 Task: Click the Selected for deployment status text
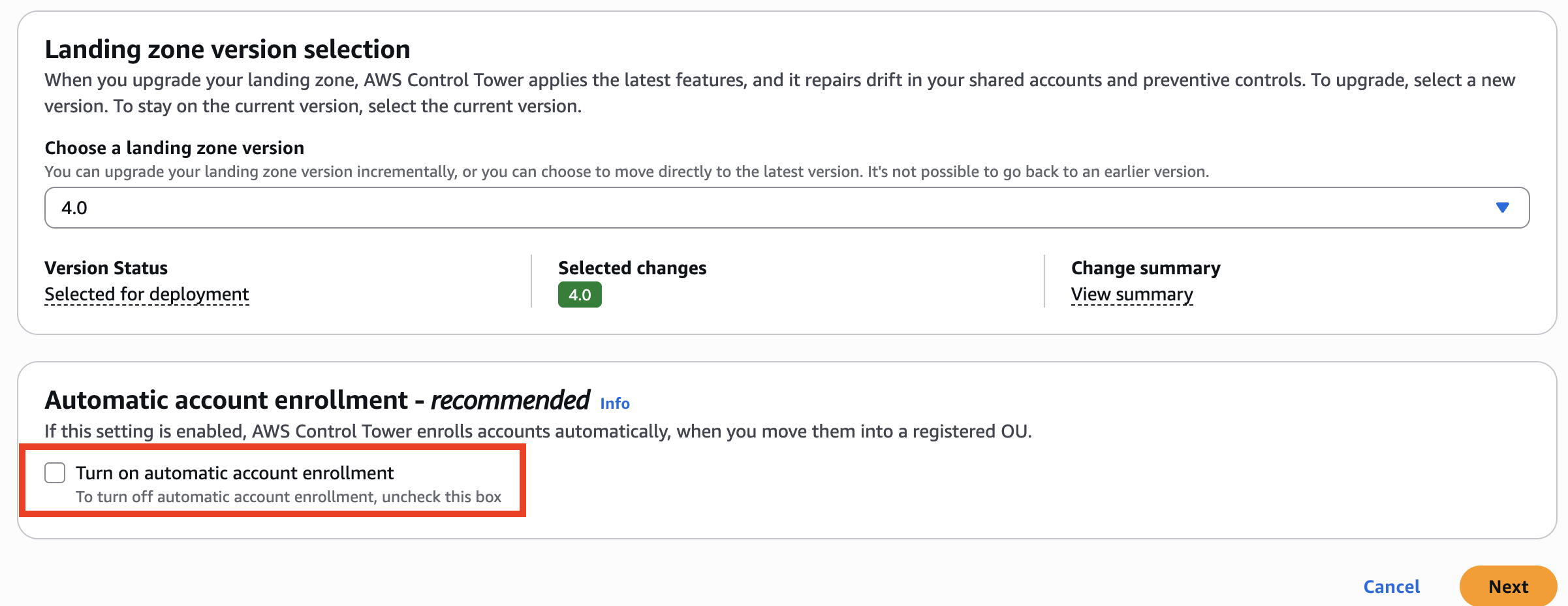pos(147,295)
